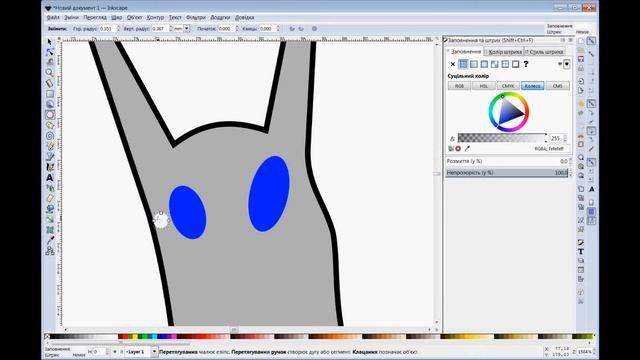Click the horizontal radius input field
Image resolution: width=640 pixels, height=360 pixels.
click(x=108, y=29)
